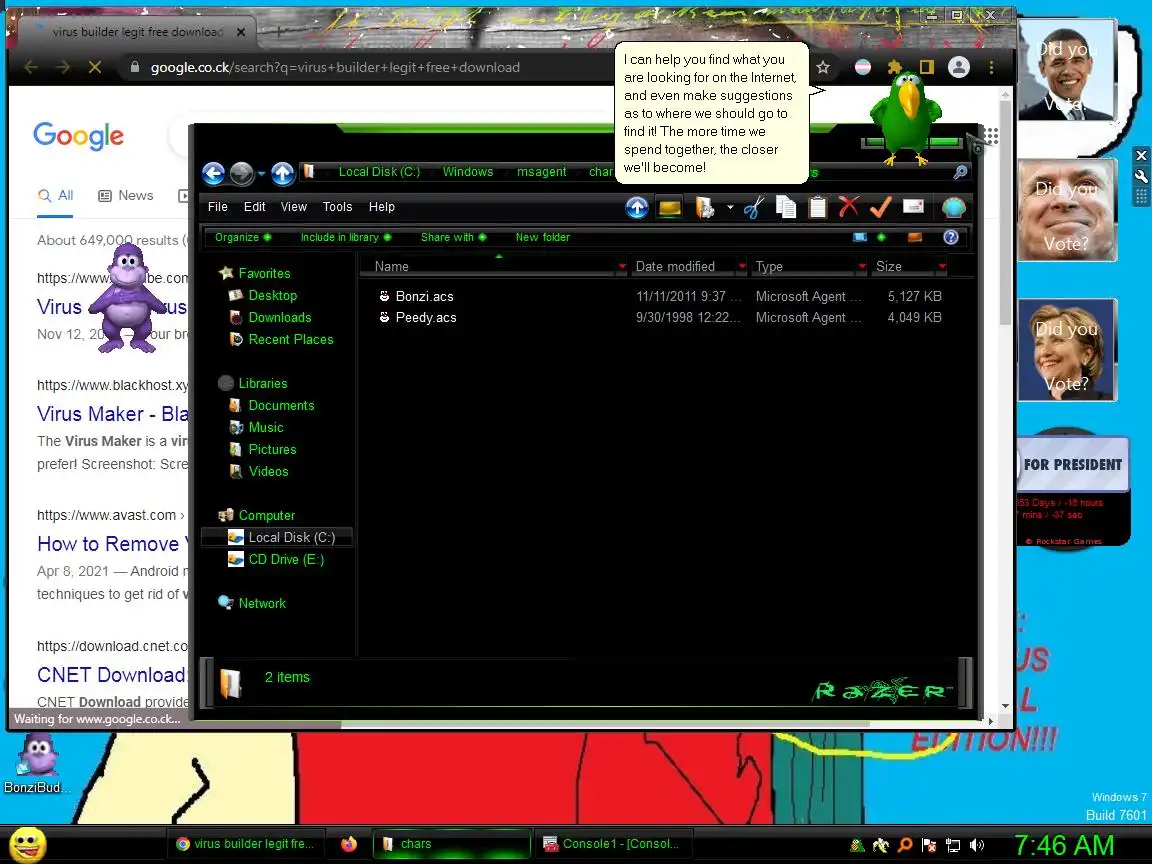Select Documents in Libraries
The height and width of the screenshot is (864, 1152).
tap(281, 406)
